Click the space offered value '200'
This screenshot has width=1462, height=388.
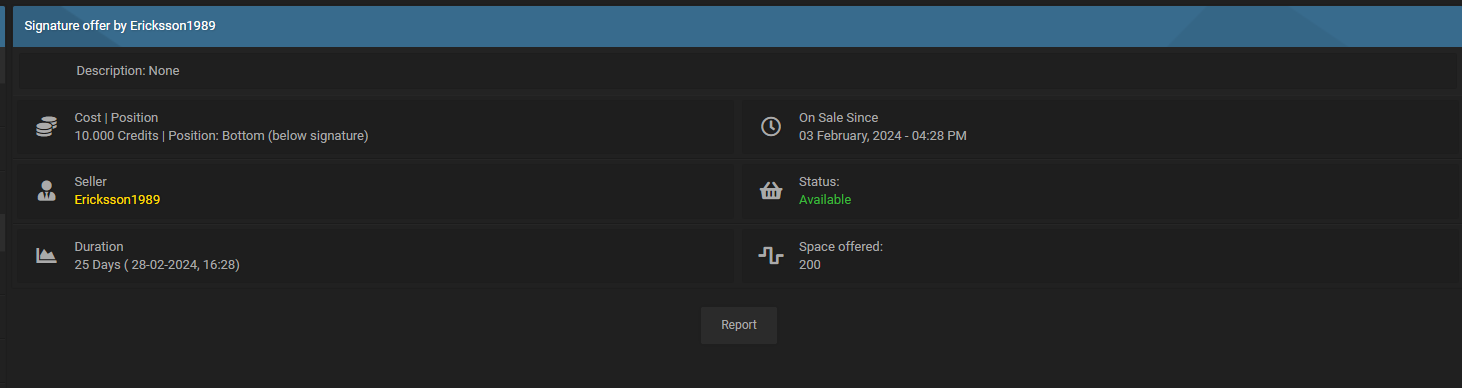[810, 265]
